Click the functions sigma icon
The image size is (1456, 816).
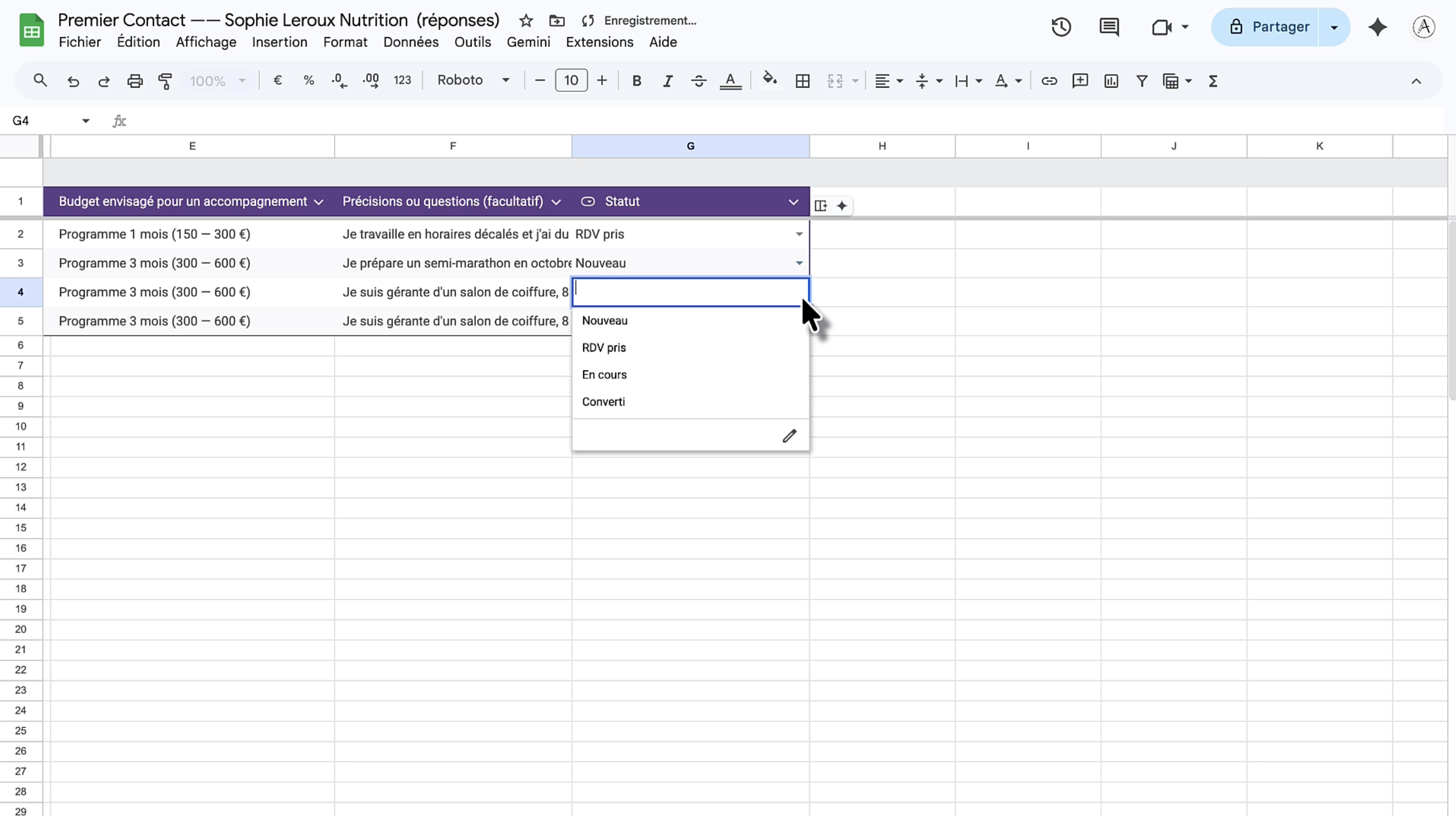(1213, 81)
